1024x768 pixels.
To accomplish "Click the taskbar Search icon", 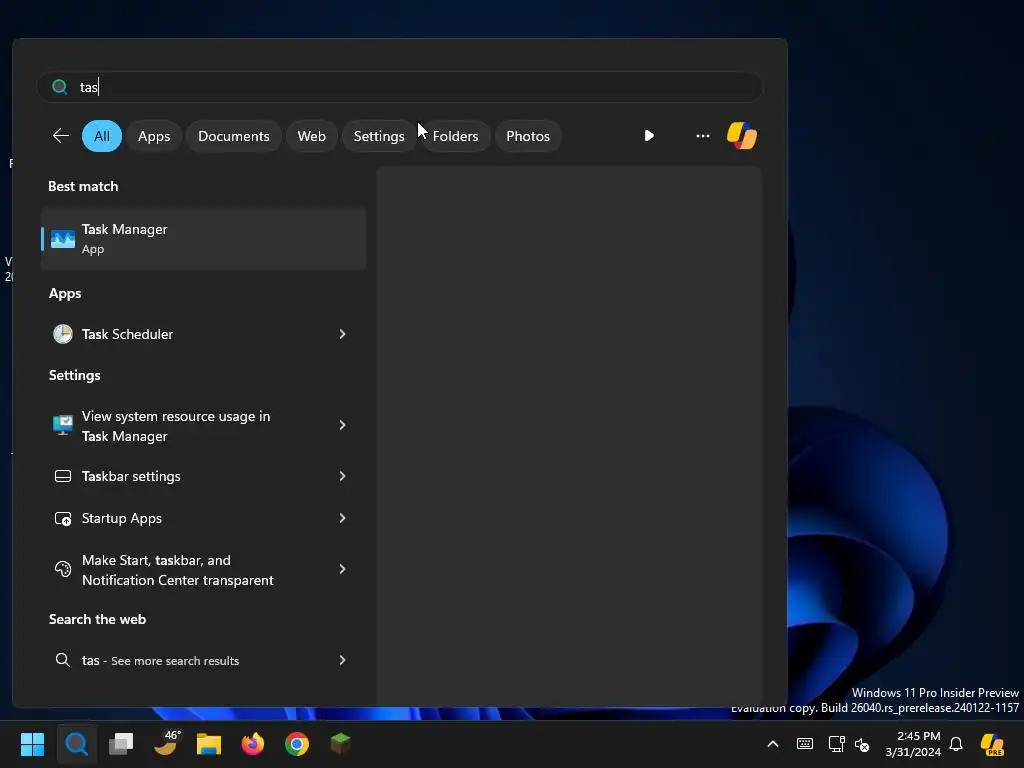I will coord(76,744).
